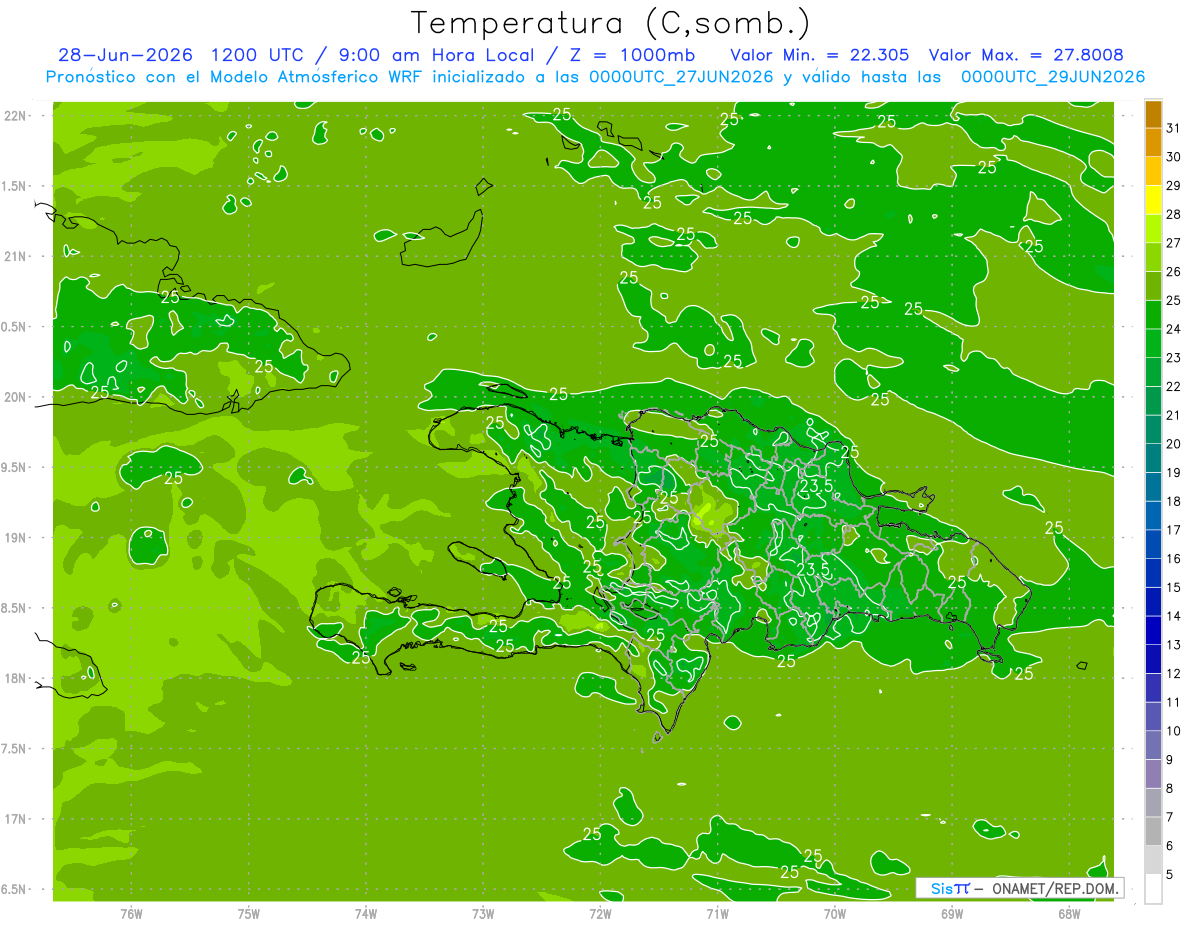Click 'Valor Min. = 22.305' value
The height and width of the screenshot is (927, 1200).
tap(819, 55)
